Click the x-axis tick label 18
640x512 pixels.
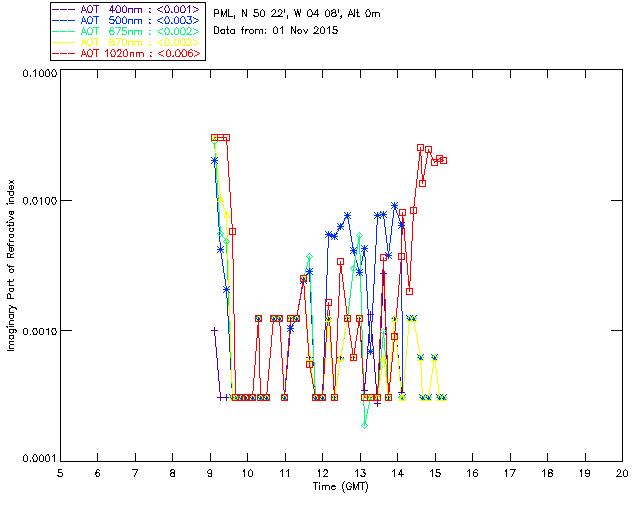coord(547,473)
